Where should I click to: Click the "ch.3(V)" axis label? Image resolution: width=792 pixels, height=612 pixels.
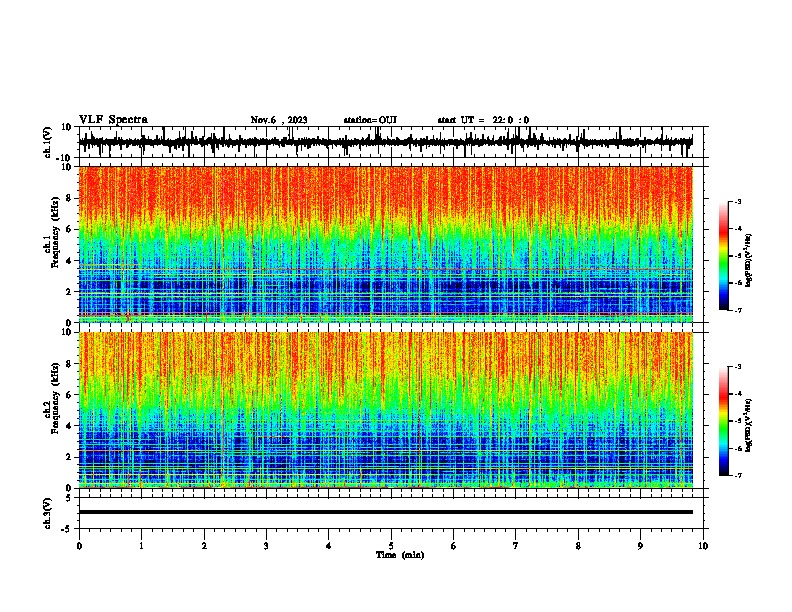pyautogui.click(x=48, y=513)
